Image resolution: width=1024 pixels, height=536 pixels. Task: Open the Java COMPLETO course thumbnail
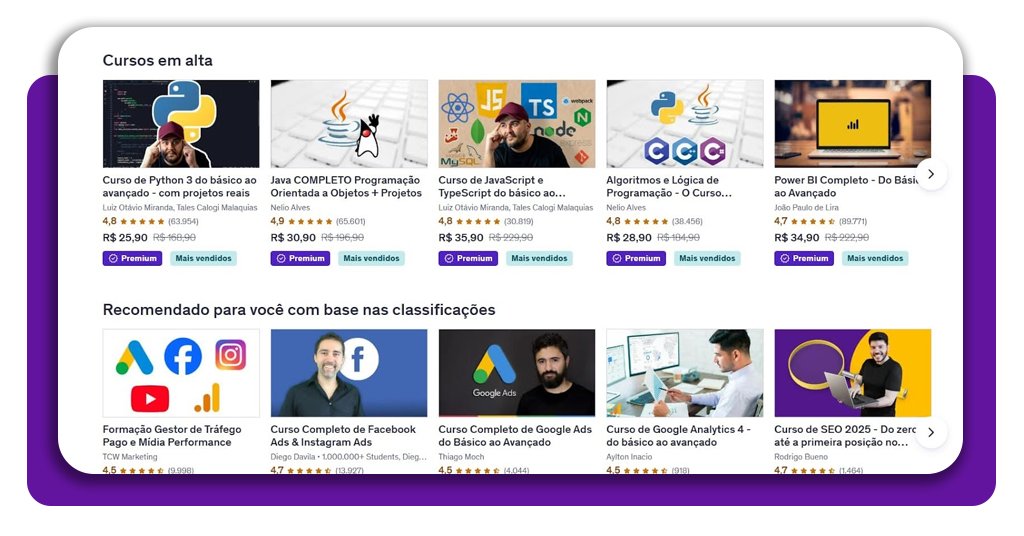tap(349, 124)
